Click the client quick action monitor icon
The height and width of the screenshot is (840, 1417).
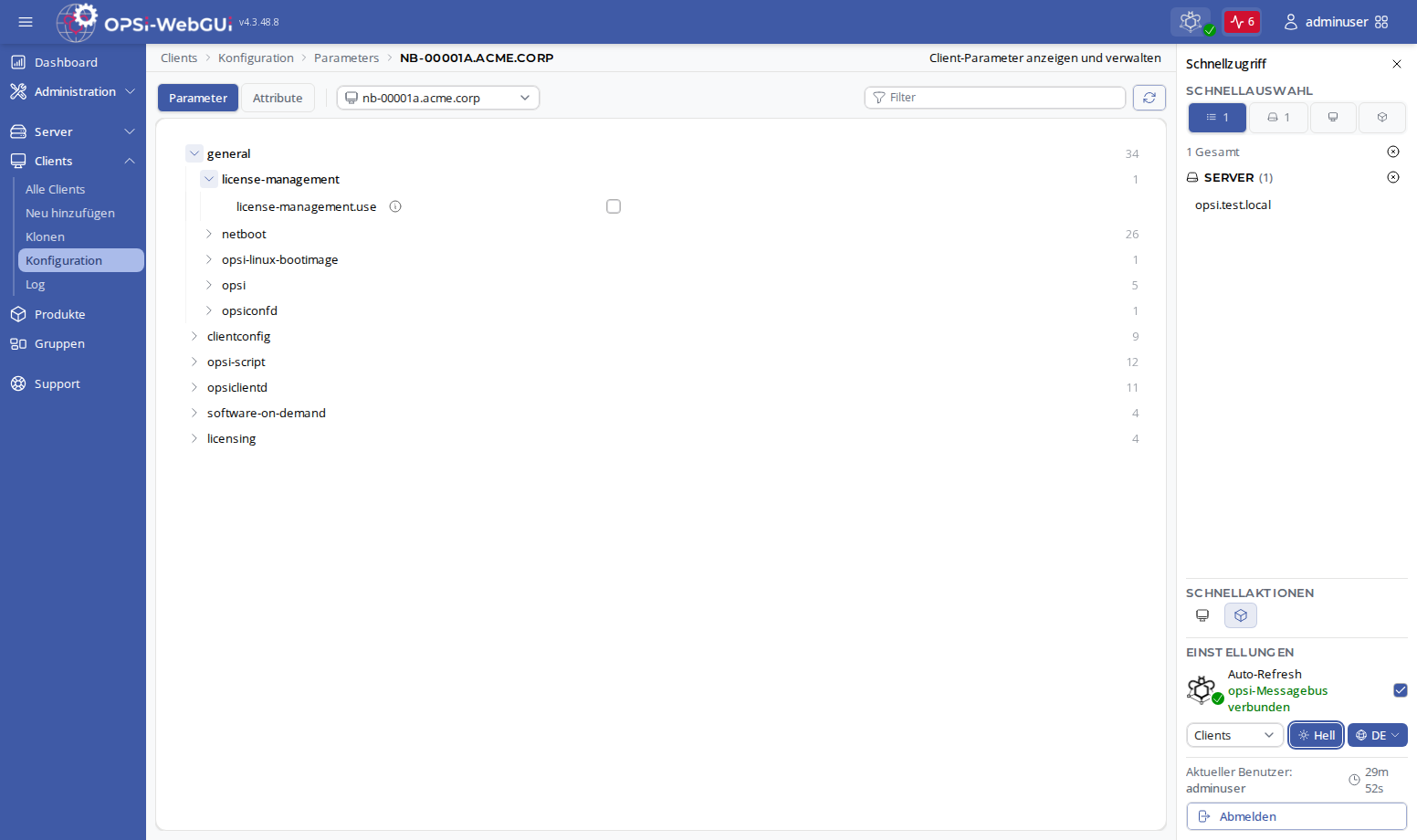(1202, 615)
